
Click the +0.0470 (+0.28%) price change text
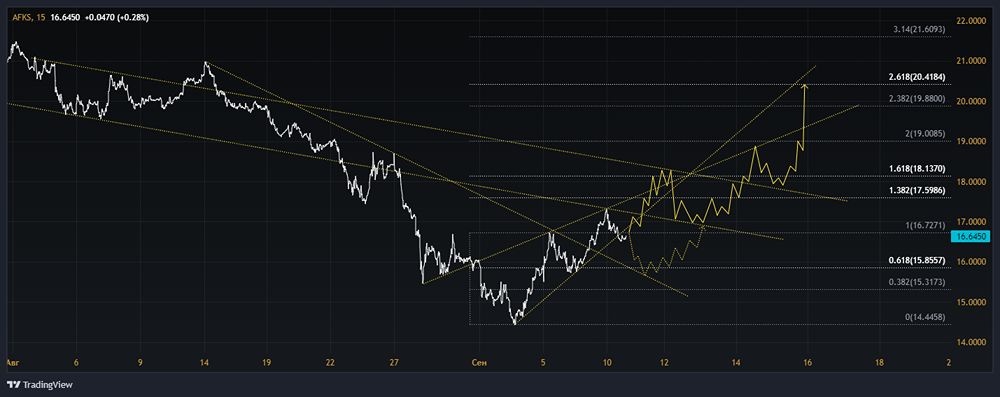[116, 18]
